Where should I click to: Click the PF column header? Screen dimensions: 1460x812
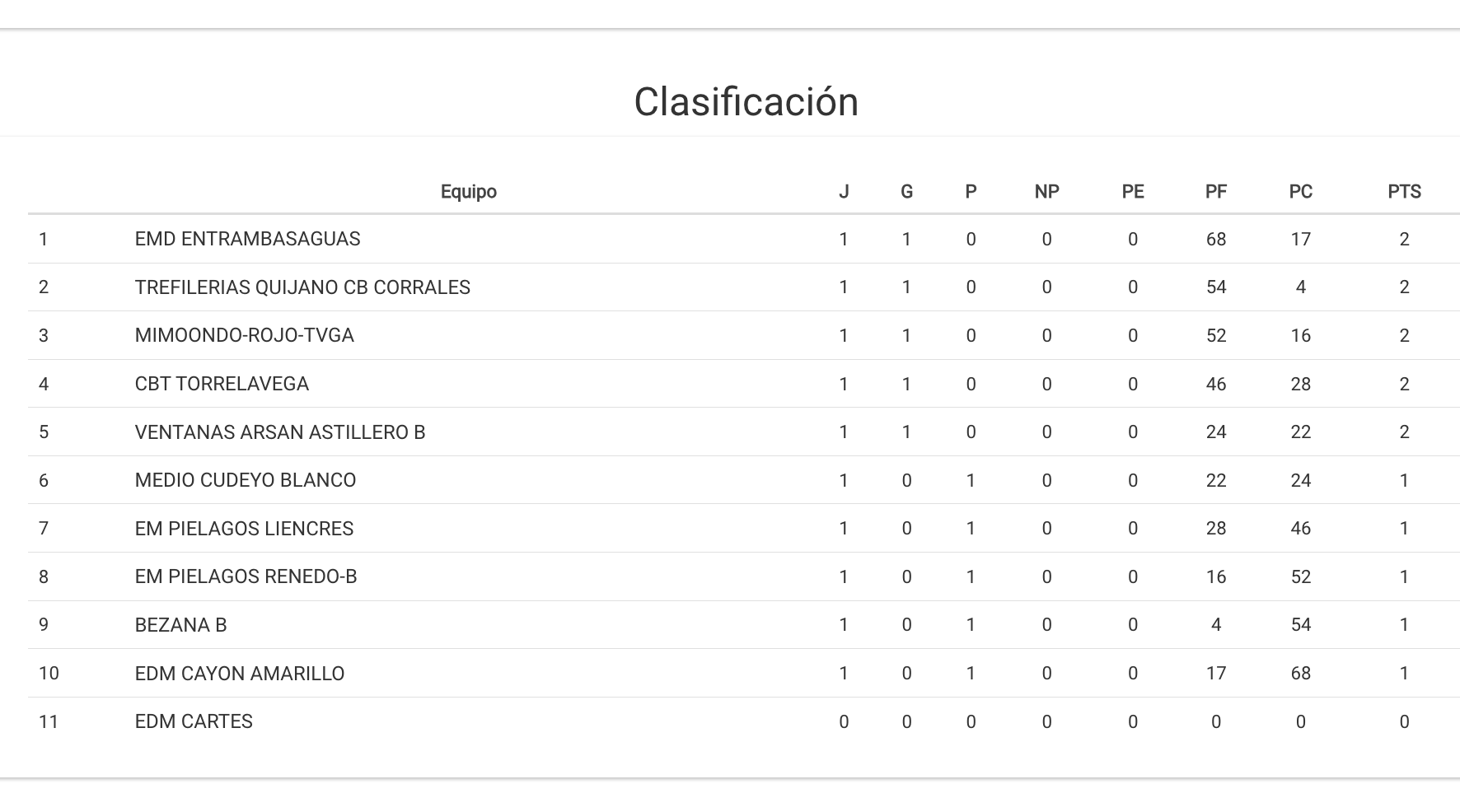tap(1215, 192)
